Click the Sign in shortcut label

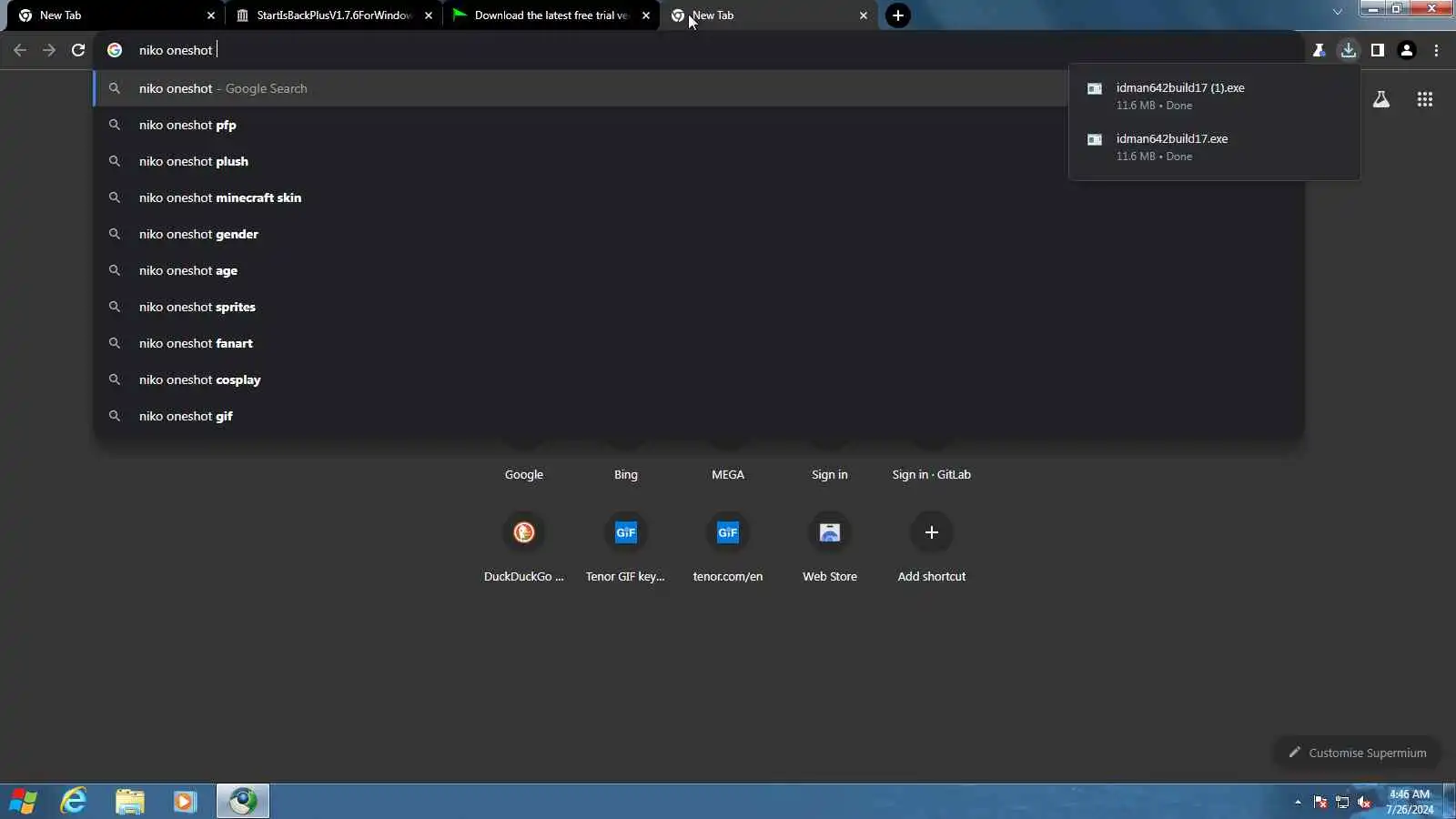click(830, 474)
